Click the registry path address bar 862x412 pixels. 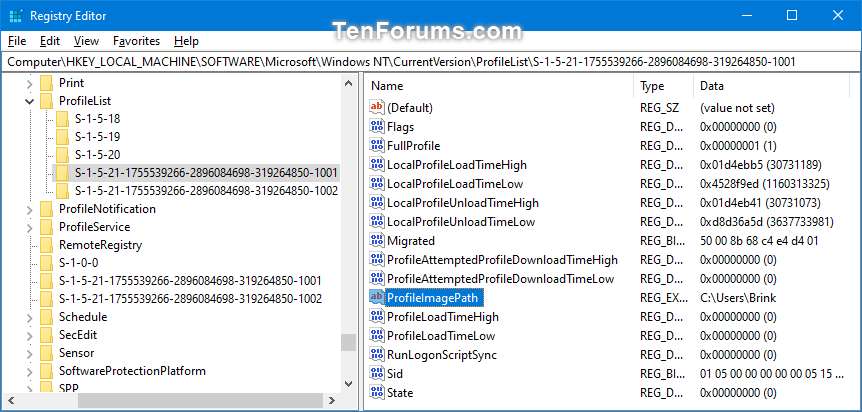[431, 62]
